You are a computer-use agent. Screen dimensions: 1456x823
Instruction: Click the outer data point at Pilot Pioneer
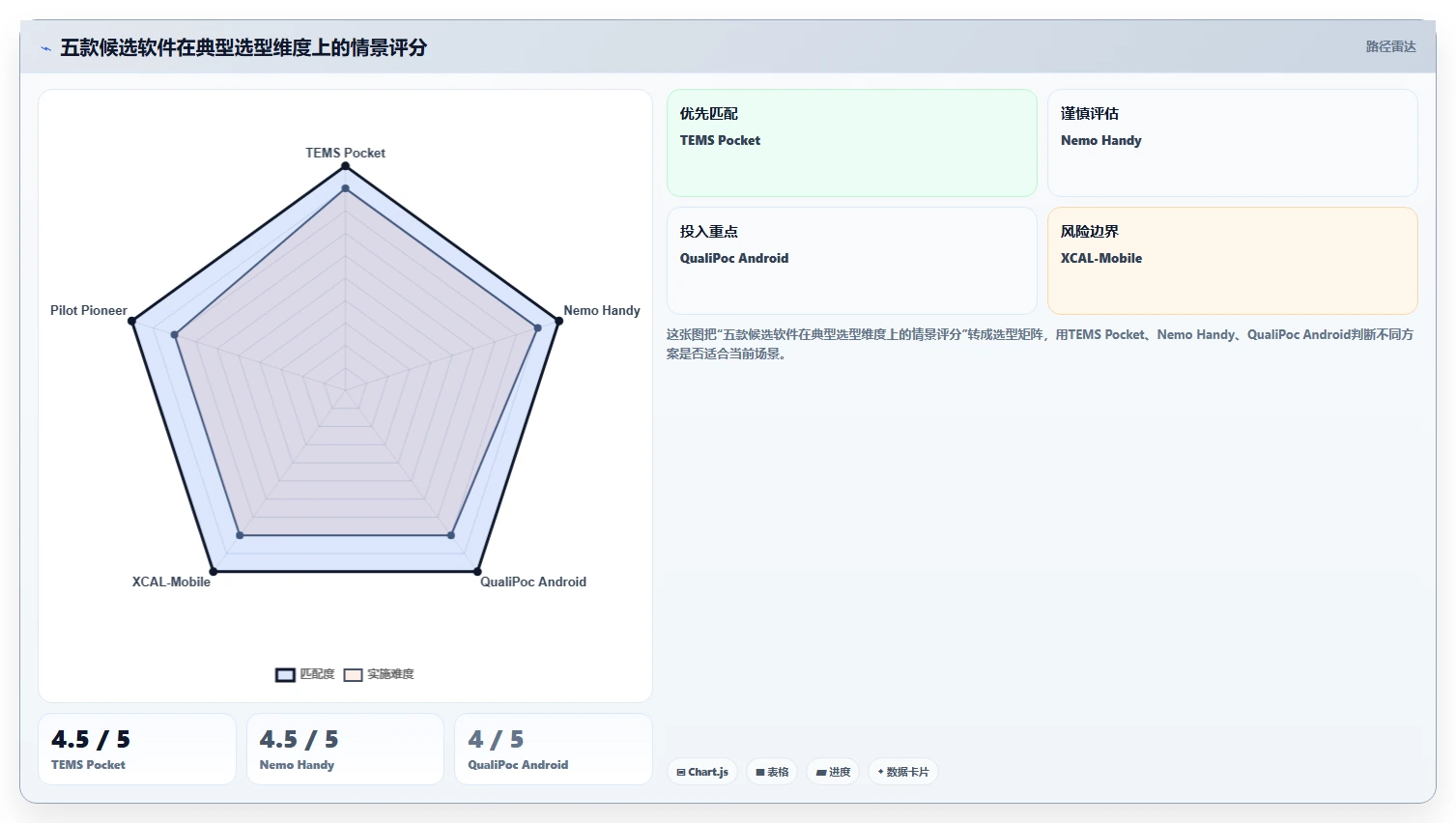pos(132,321)
